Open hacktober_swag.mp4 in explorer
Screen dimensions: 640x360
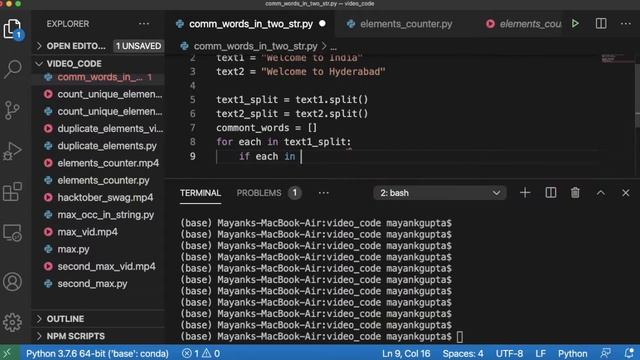98,197
